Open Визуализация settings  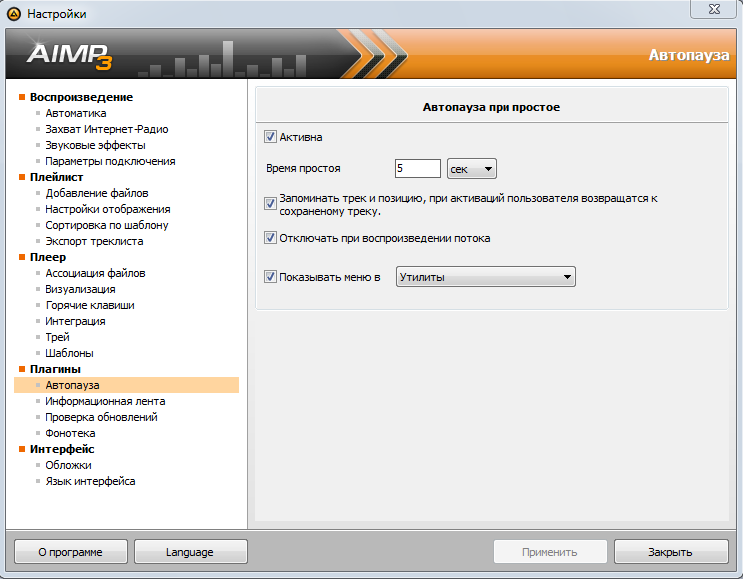click(80, 290)
